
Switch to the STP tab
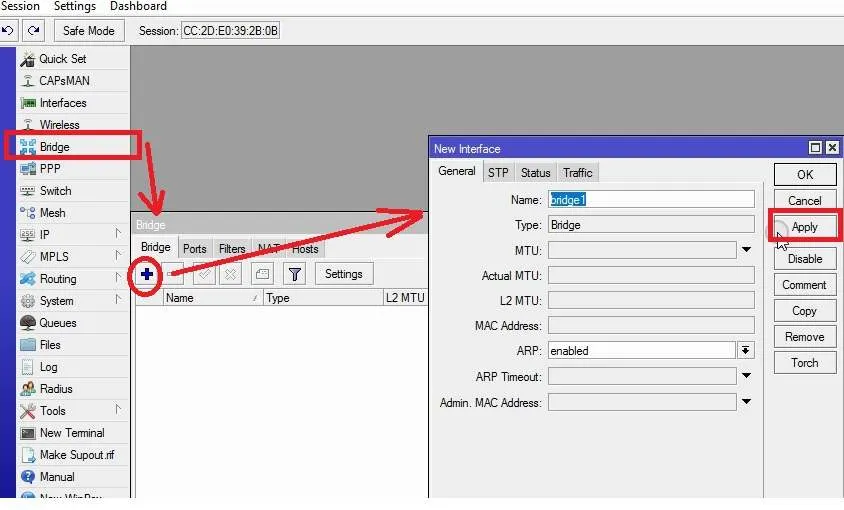[498, 173]
